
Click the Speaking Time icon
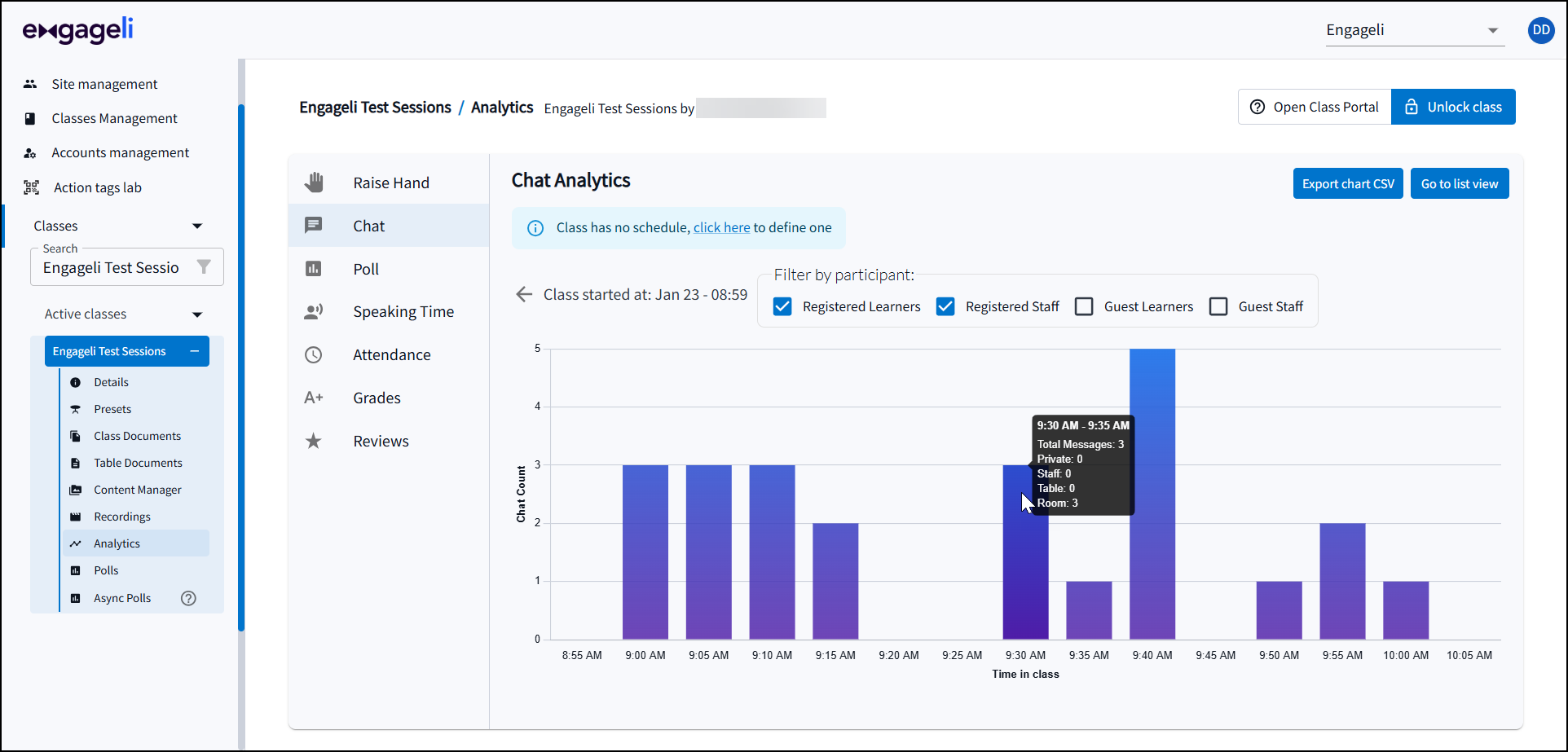pyautogui.click(x=314, y=311)
